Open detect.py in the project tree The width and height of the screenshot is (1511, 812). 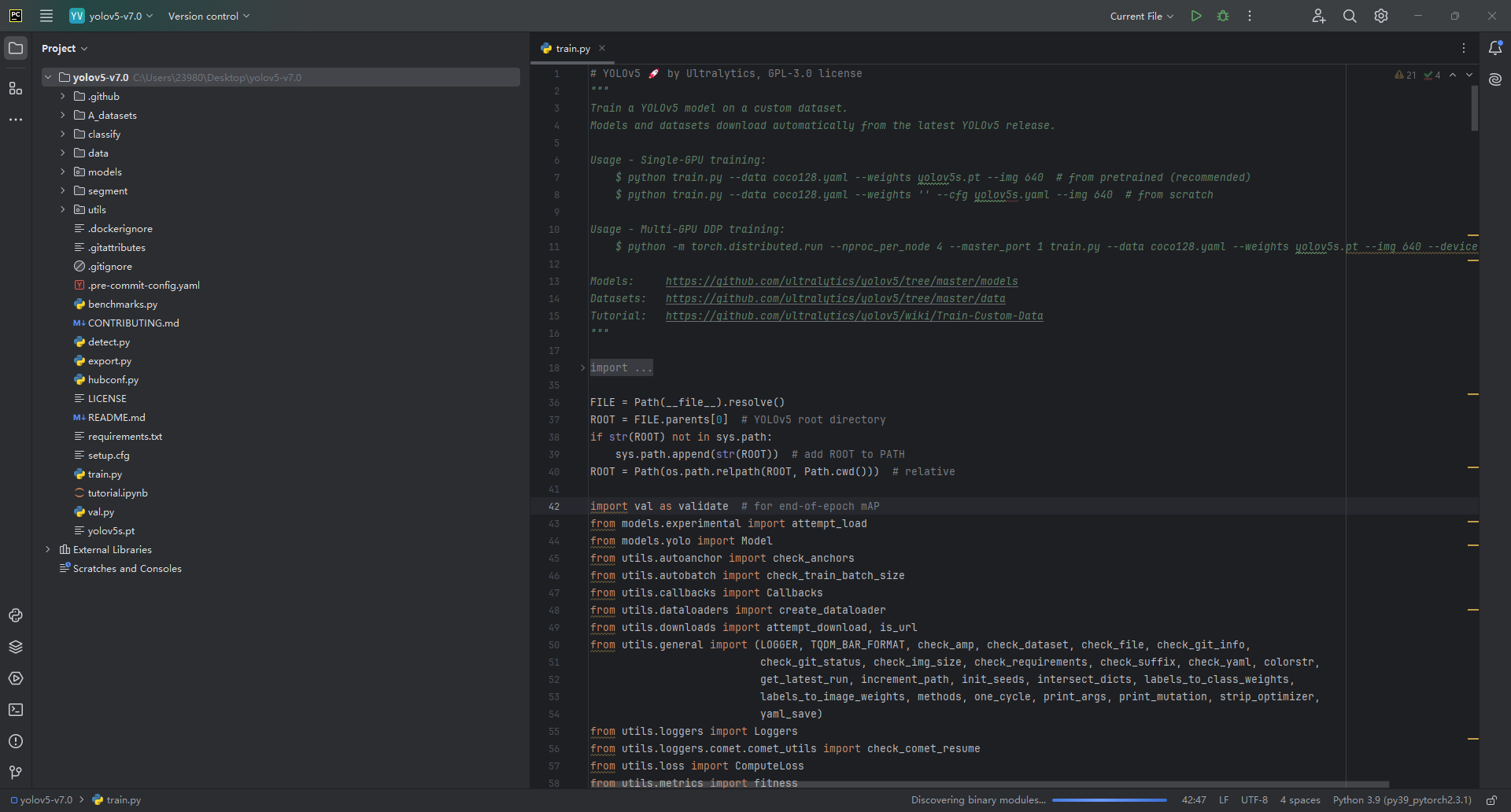[109, 341]
